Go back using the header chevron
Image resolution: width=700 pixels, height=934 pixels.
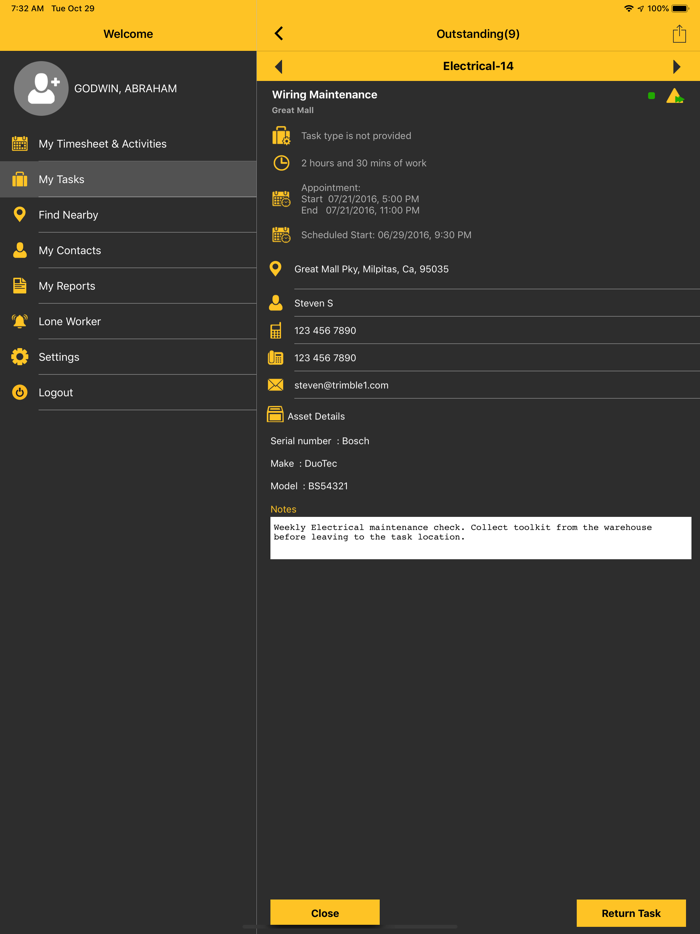[279, 33]
